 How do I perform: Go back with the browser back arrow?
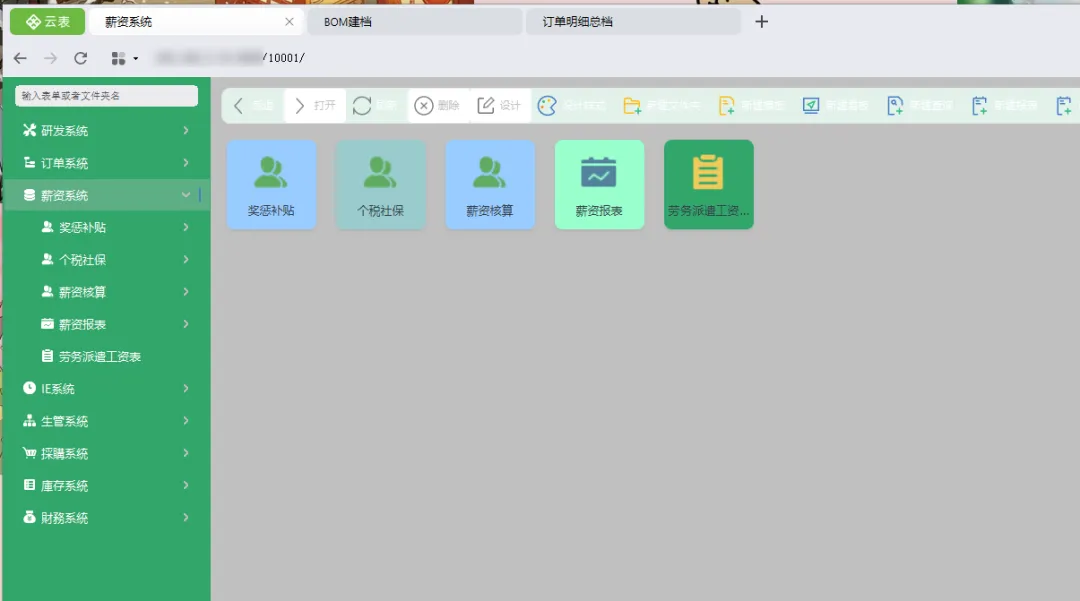tap(20, 59)
